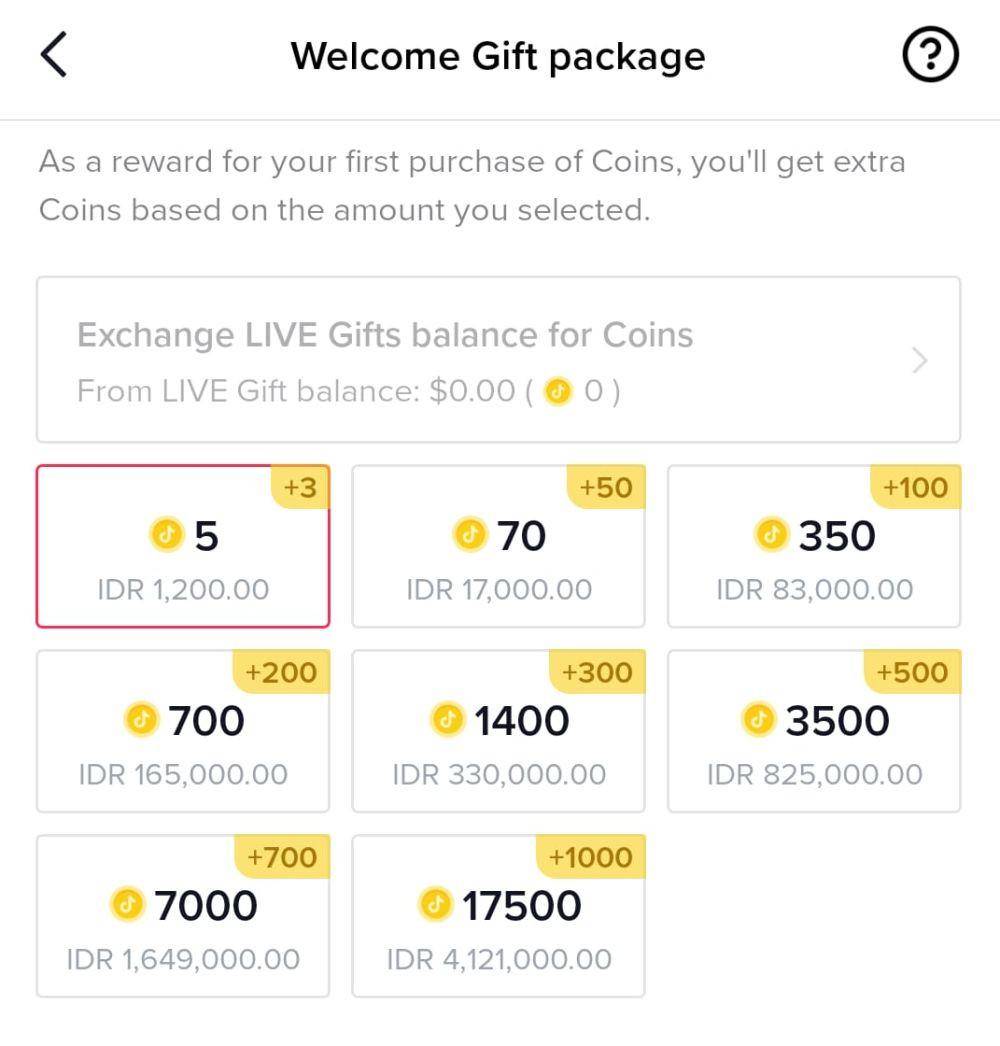Tap the coin icon beside 17500
1000x1046 pixels.
click(x=436, y=905)
